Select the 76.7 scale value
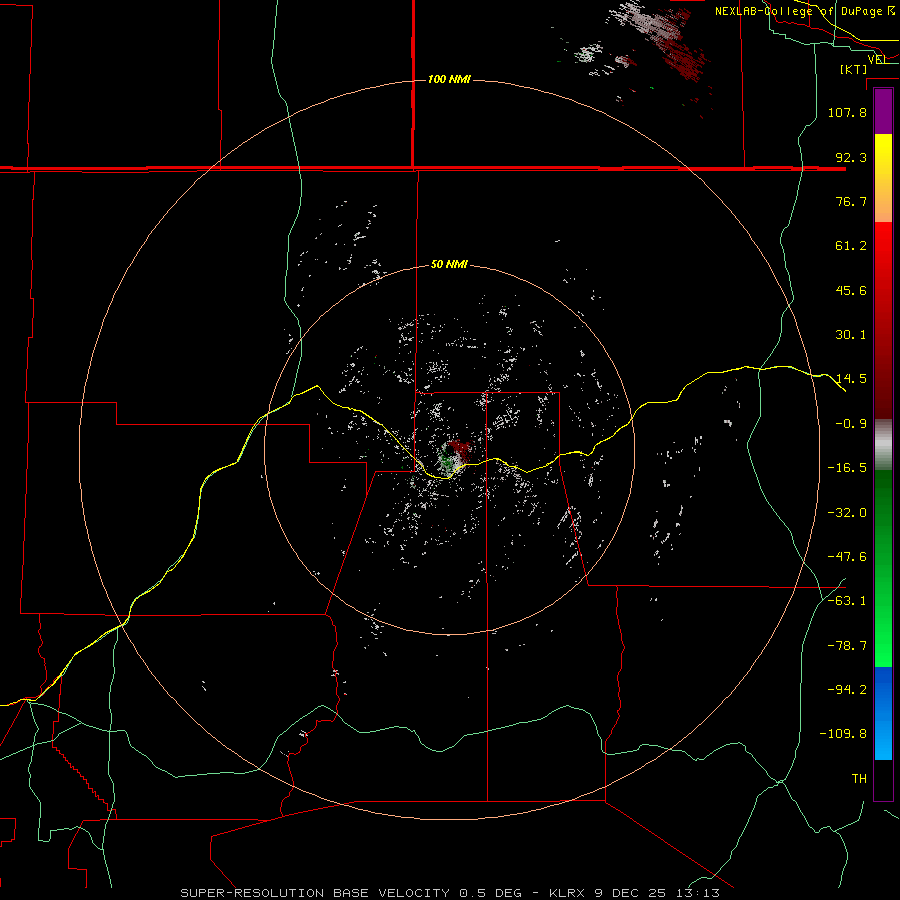Screen dimensions: 900x900 point(851,201)
